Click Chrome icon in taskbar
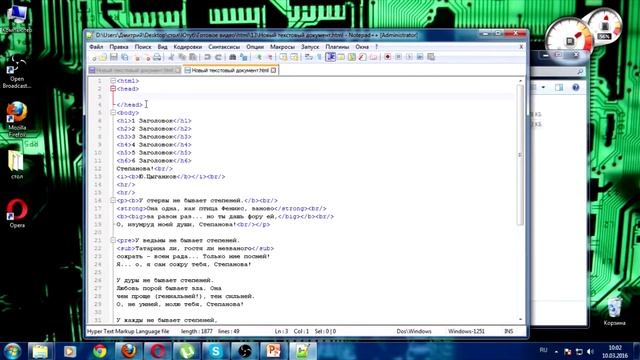The width and height of the screenshot is (640, 360). 99,351
